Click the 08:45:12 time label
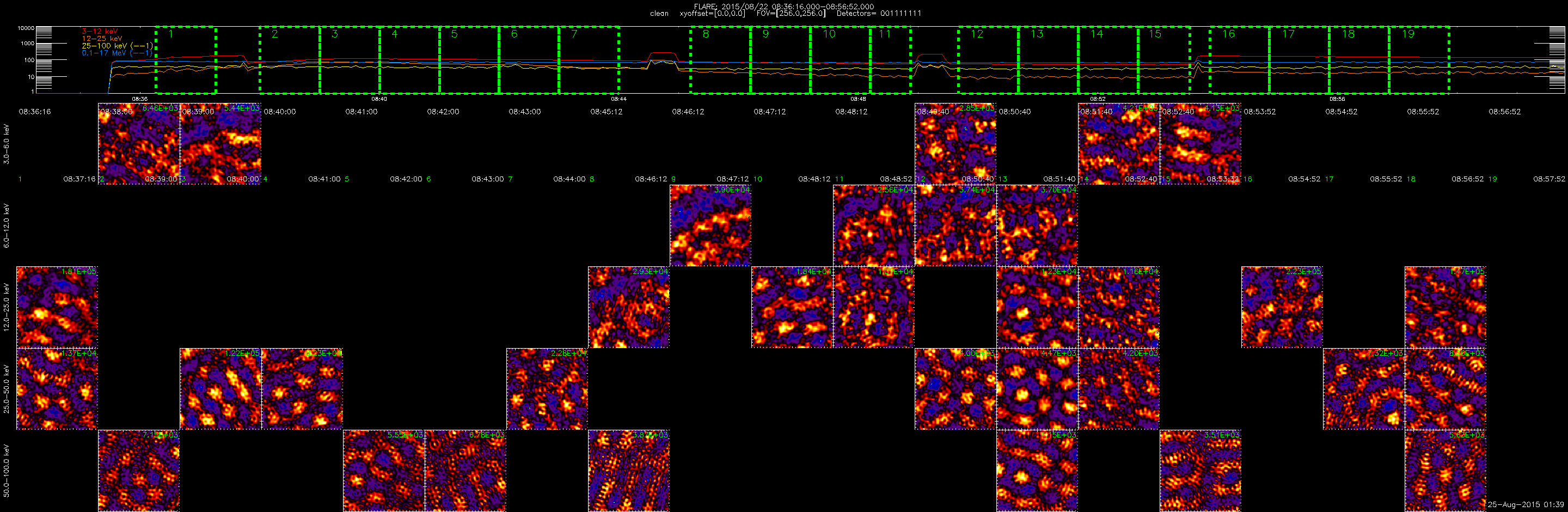 (607, 112)
